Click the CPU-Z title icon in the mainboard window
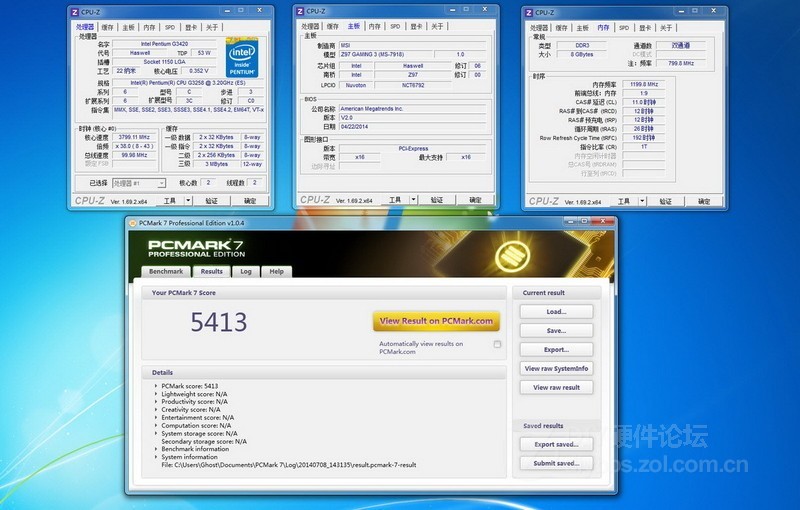This screenshot has height=510, width=800. (300, 11)
